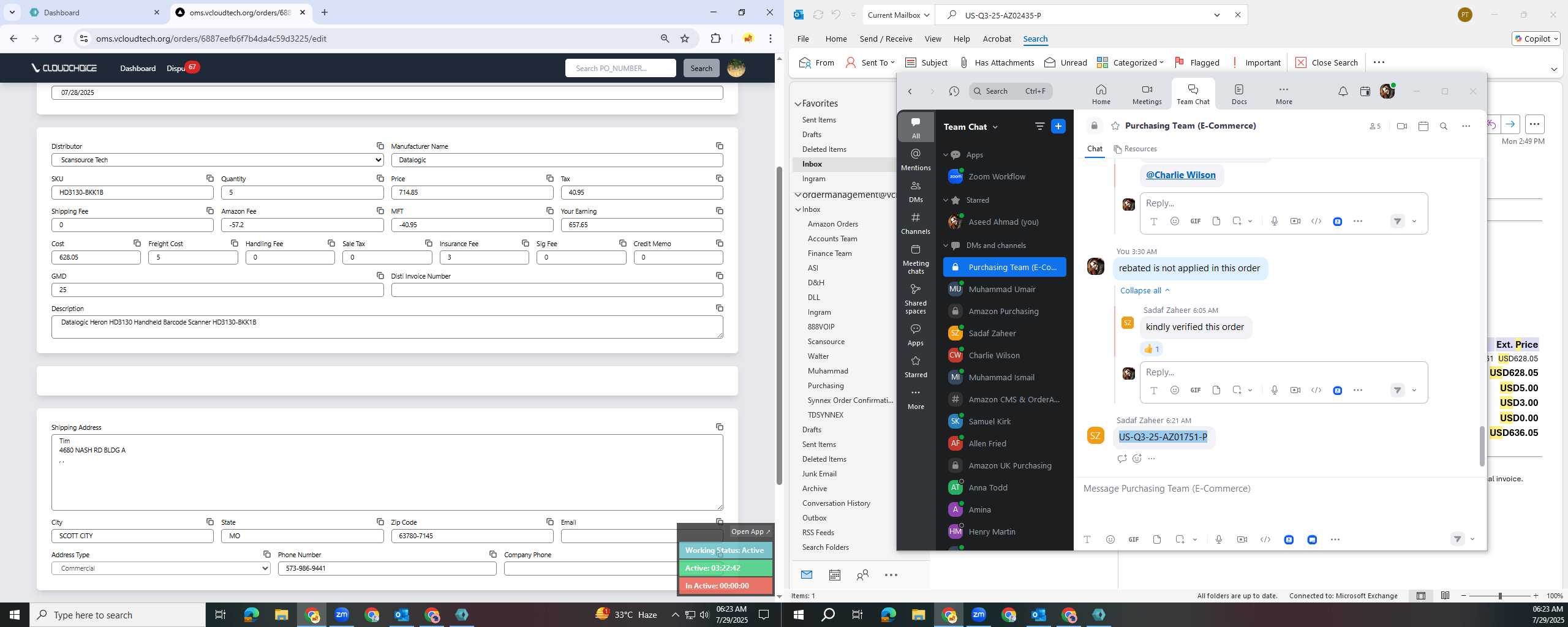The image size is (1568, 627).
Task: Star the Purchasing Team chat
Action: point(1115,126)
